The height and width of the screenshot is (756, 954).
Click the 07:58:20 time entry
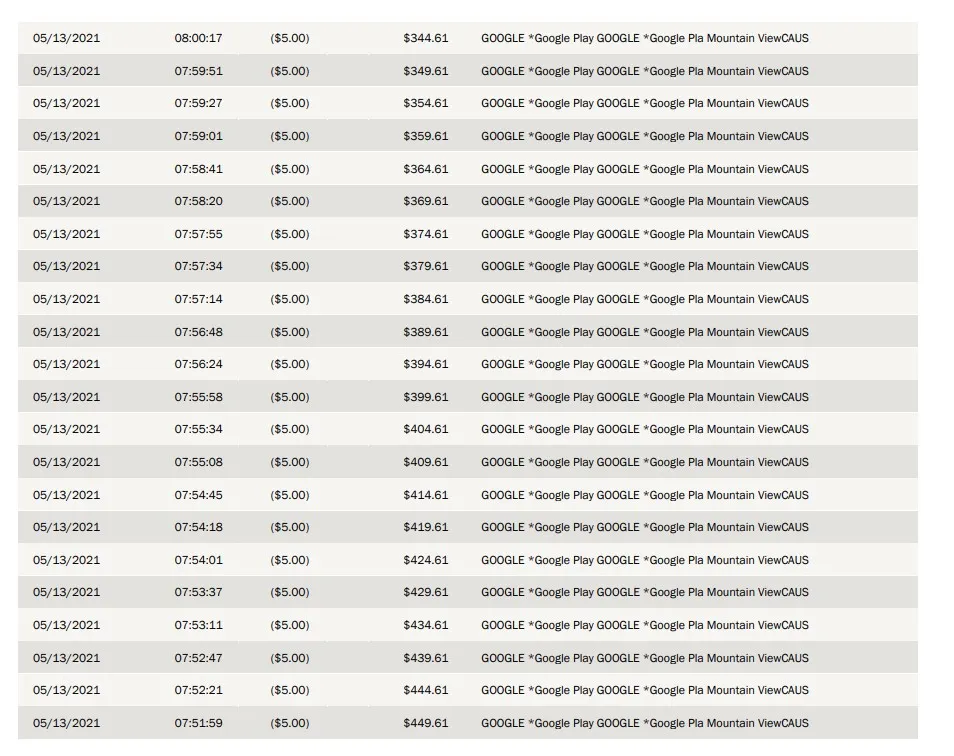click(x=198, y=201)
